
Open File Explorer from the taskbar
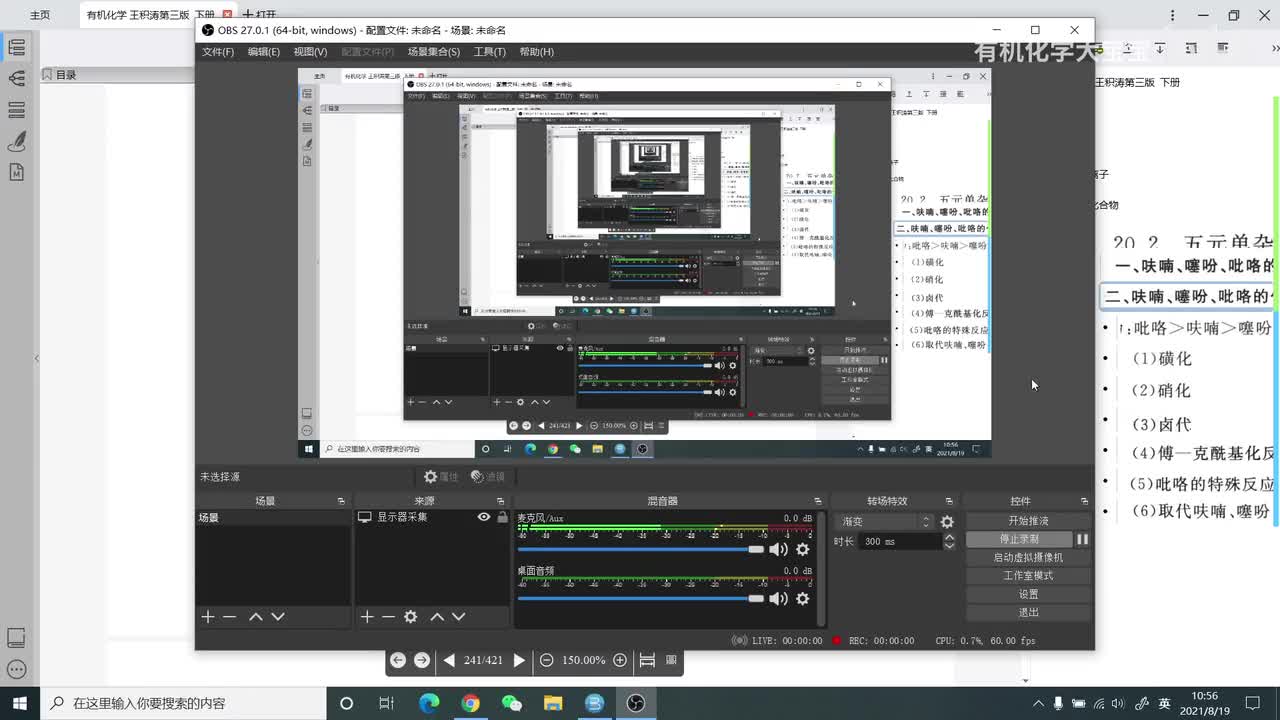click(x=553, y=703)
